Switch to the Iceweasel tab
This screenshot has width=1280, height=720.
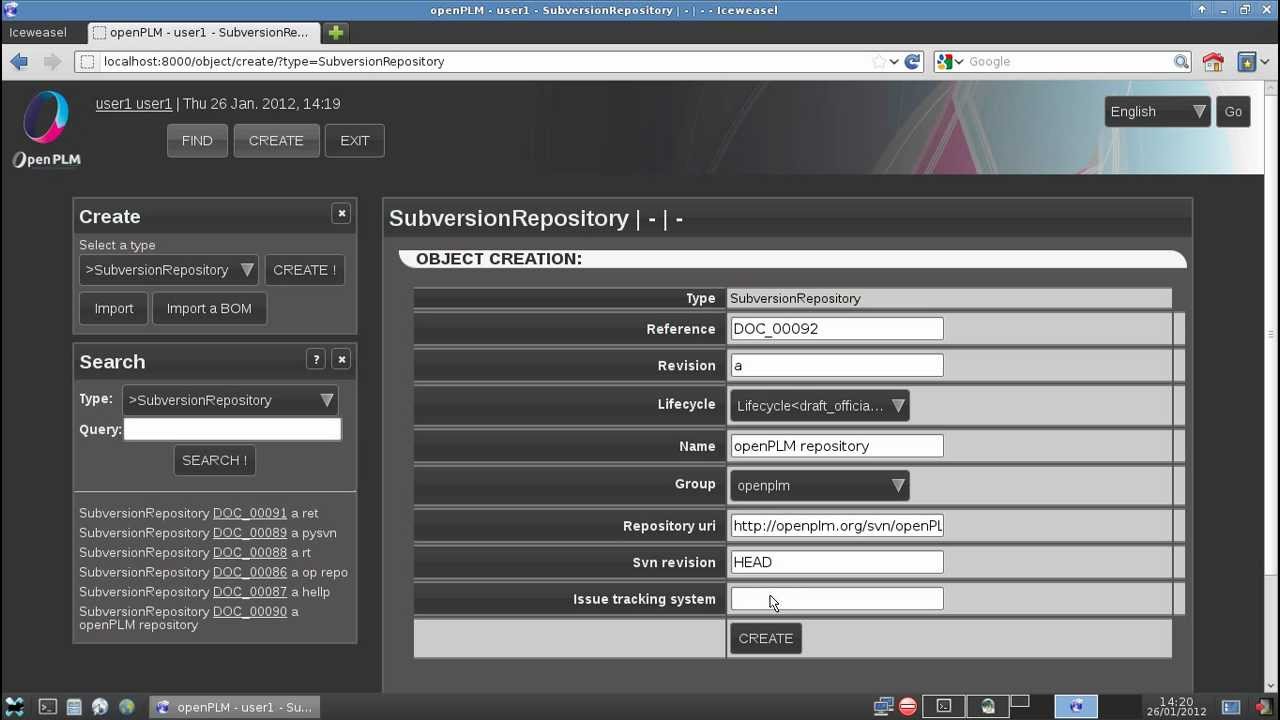(38, 32)
